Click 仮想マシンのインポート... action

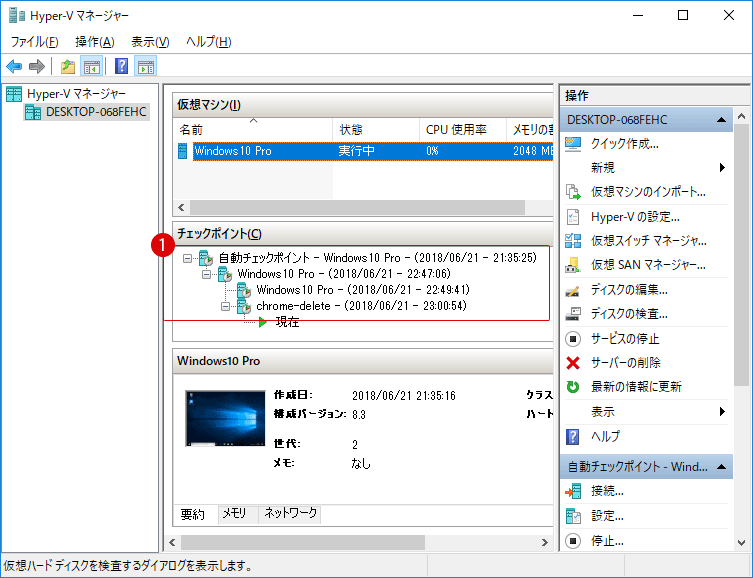[648, 192]
